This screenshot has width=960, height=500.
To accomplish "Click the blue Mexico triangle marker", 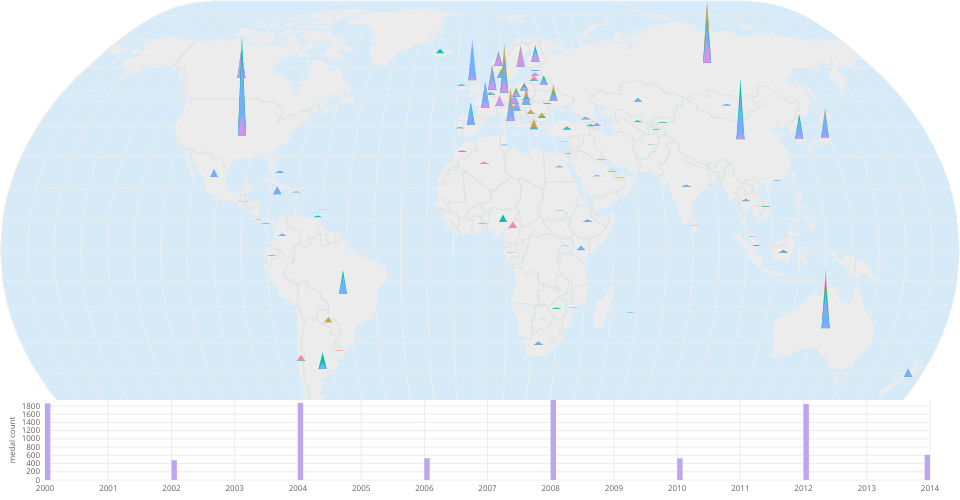I will [x=214, y=174].
